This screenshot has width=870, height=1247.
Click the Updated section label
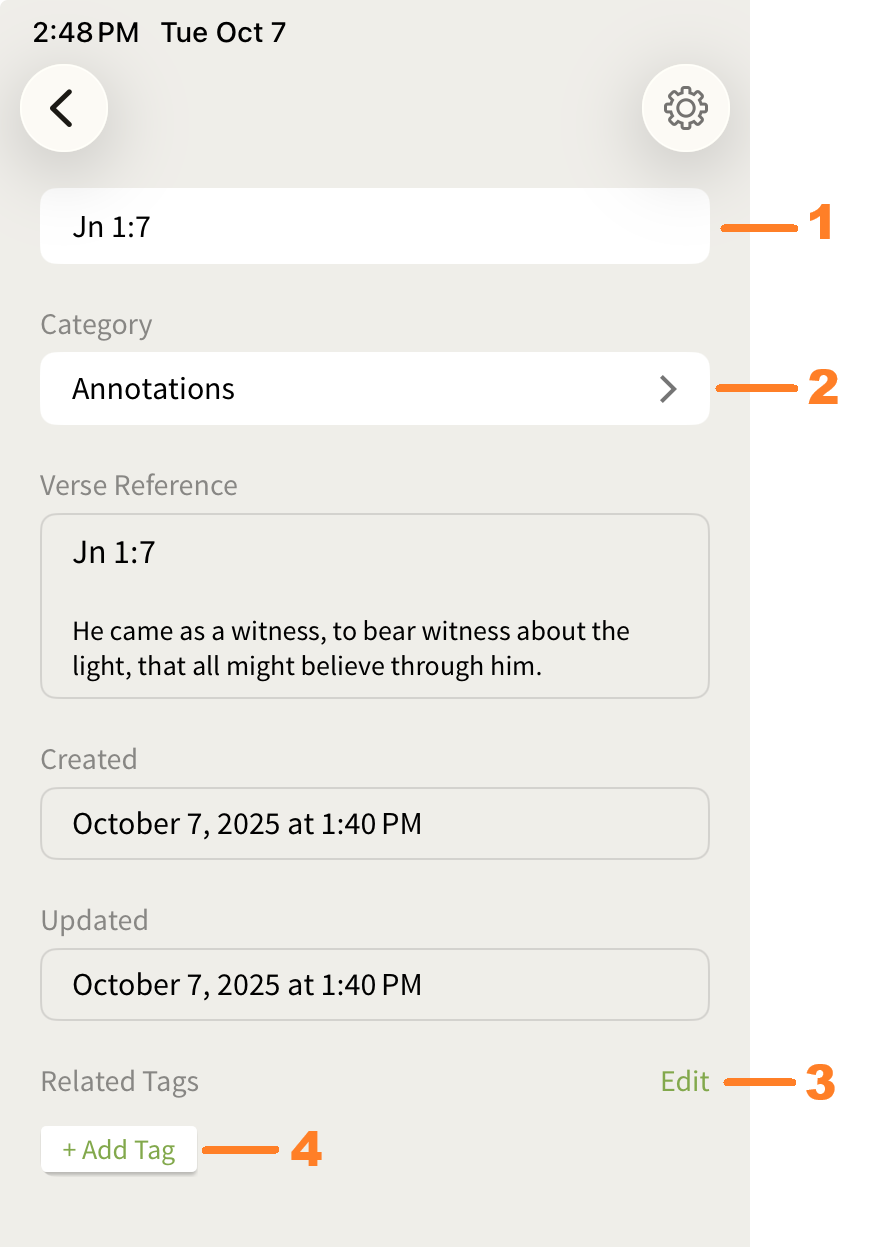[94, 921]
